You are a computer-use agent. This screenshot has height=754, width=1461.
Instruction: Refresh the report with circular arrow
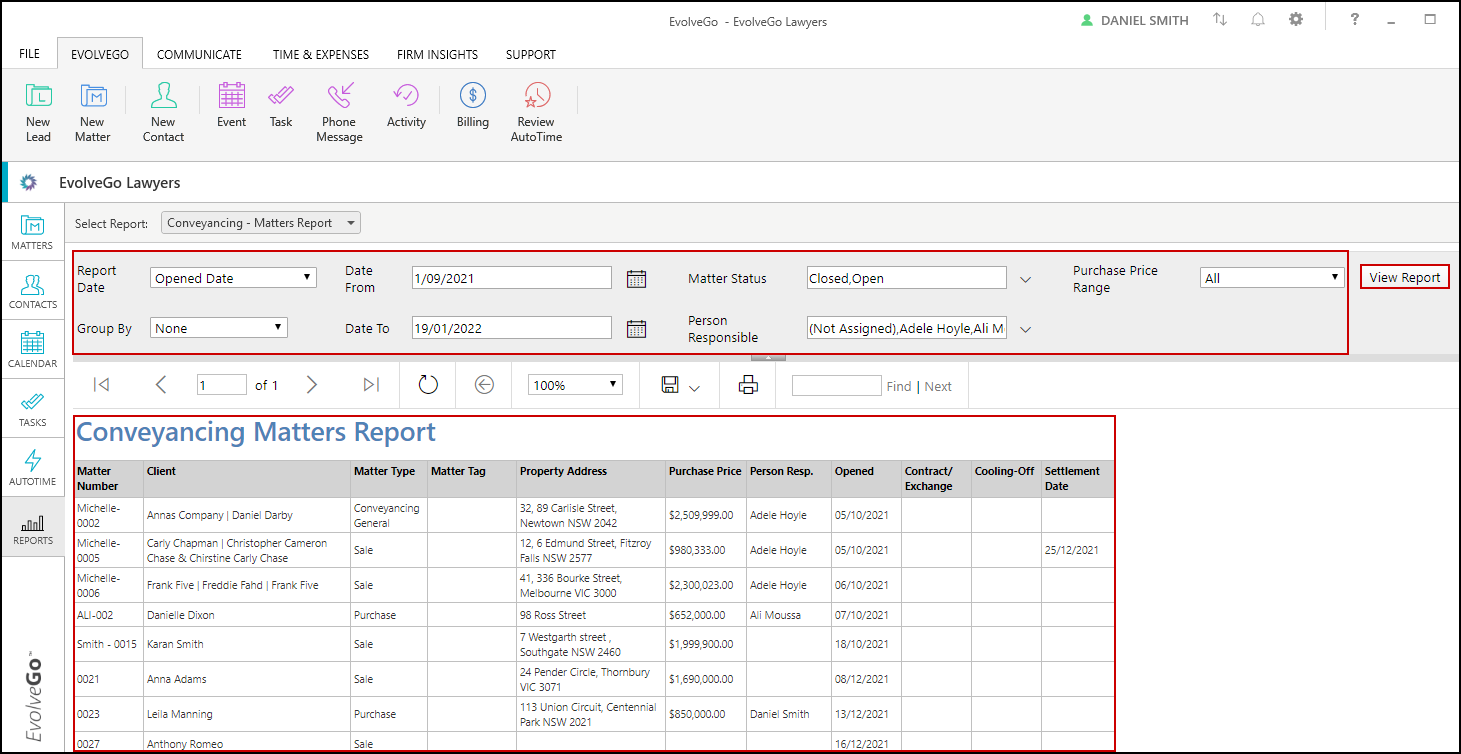[428, 385]
